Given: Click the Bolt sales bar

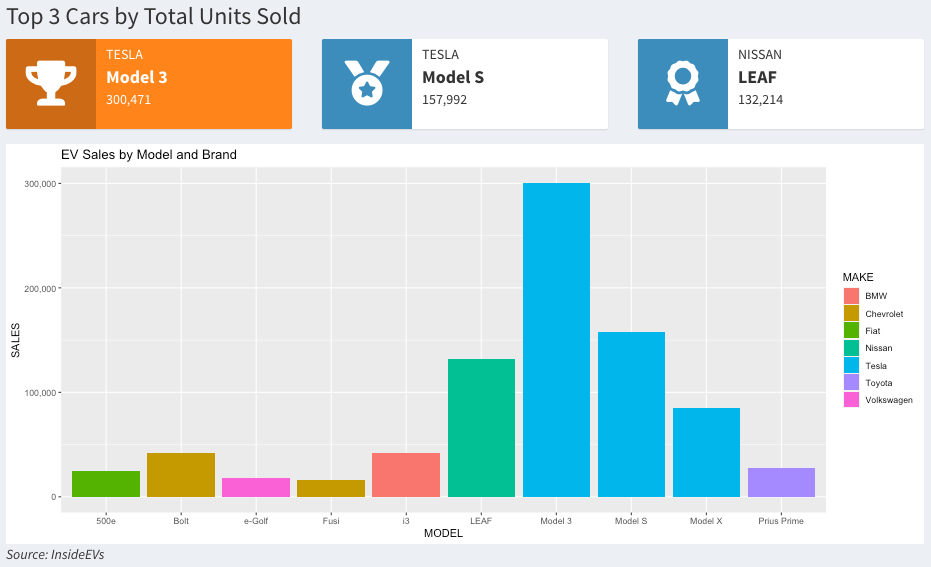Looking at the screenshot, I should click(x=181, y=475).
